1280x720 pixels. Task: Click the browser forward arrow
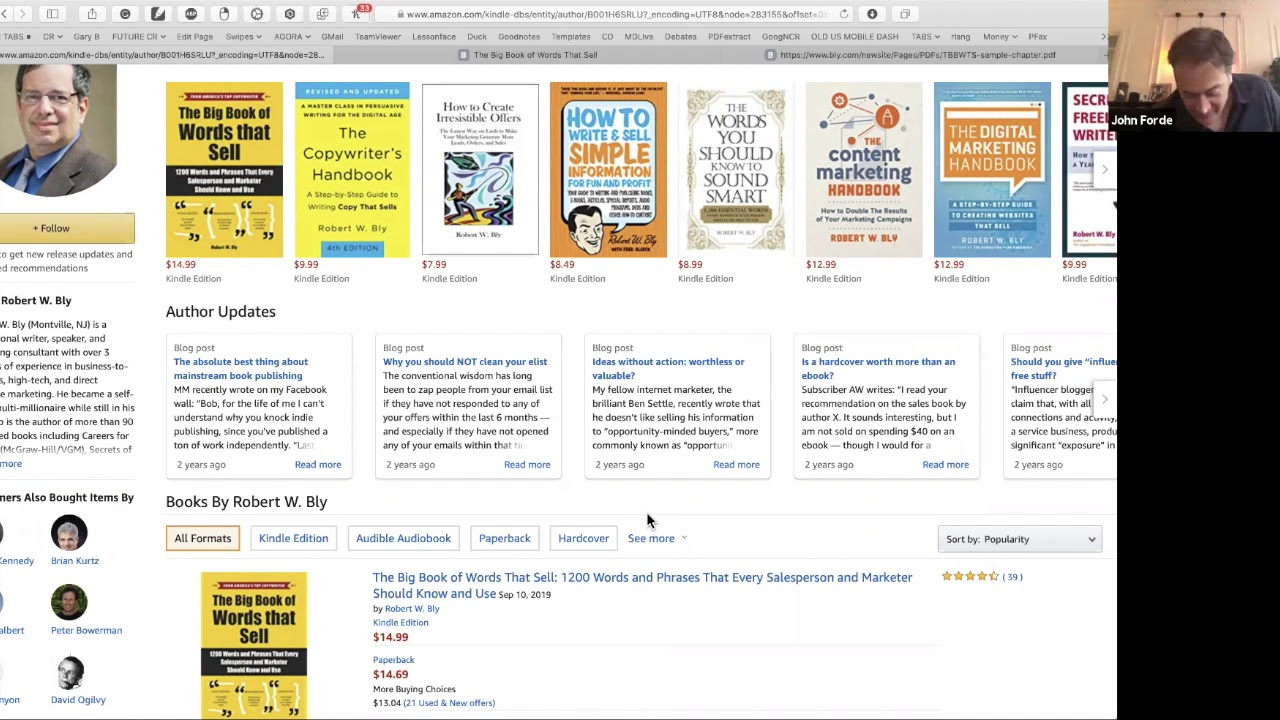(x=22, y=14)
